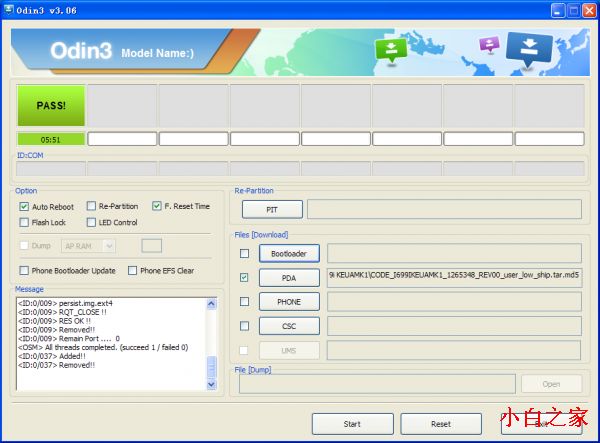
Task: Click the purple download icon in banner
Action: [x=489, y=44]
